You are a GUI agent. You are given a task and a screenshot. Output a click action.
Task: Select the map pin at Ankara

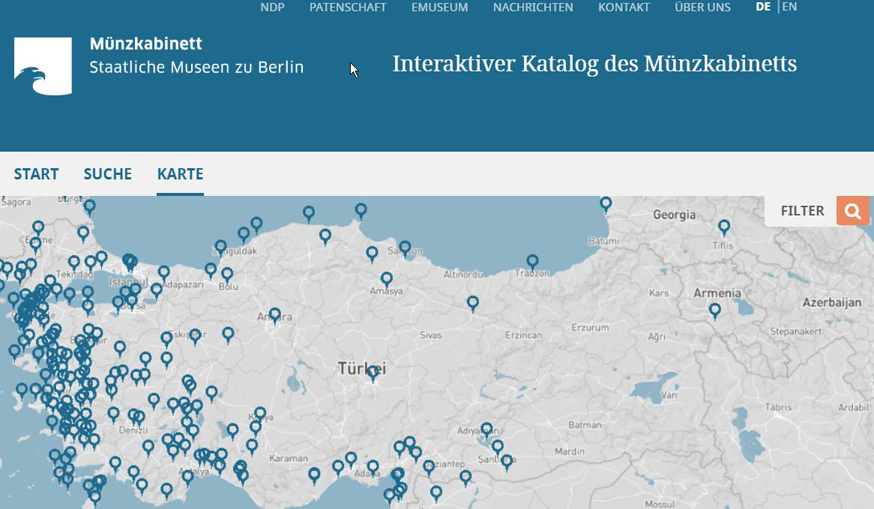pos(275,315)
